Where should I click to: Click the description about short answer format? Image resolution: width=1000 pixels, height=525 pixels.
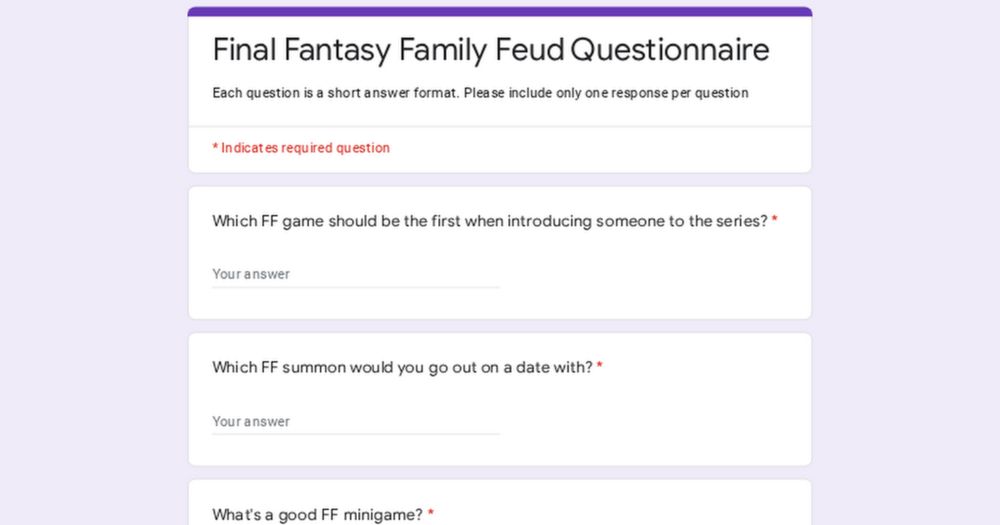click(x=480, y=93)
